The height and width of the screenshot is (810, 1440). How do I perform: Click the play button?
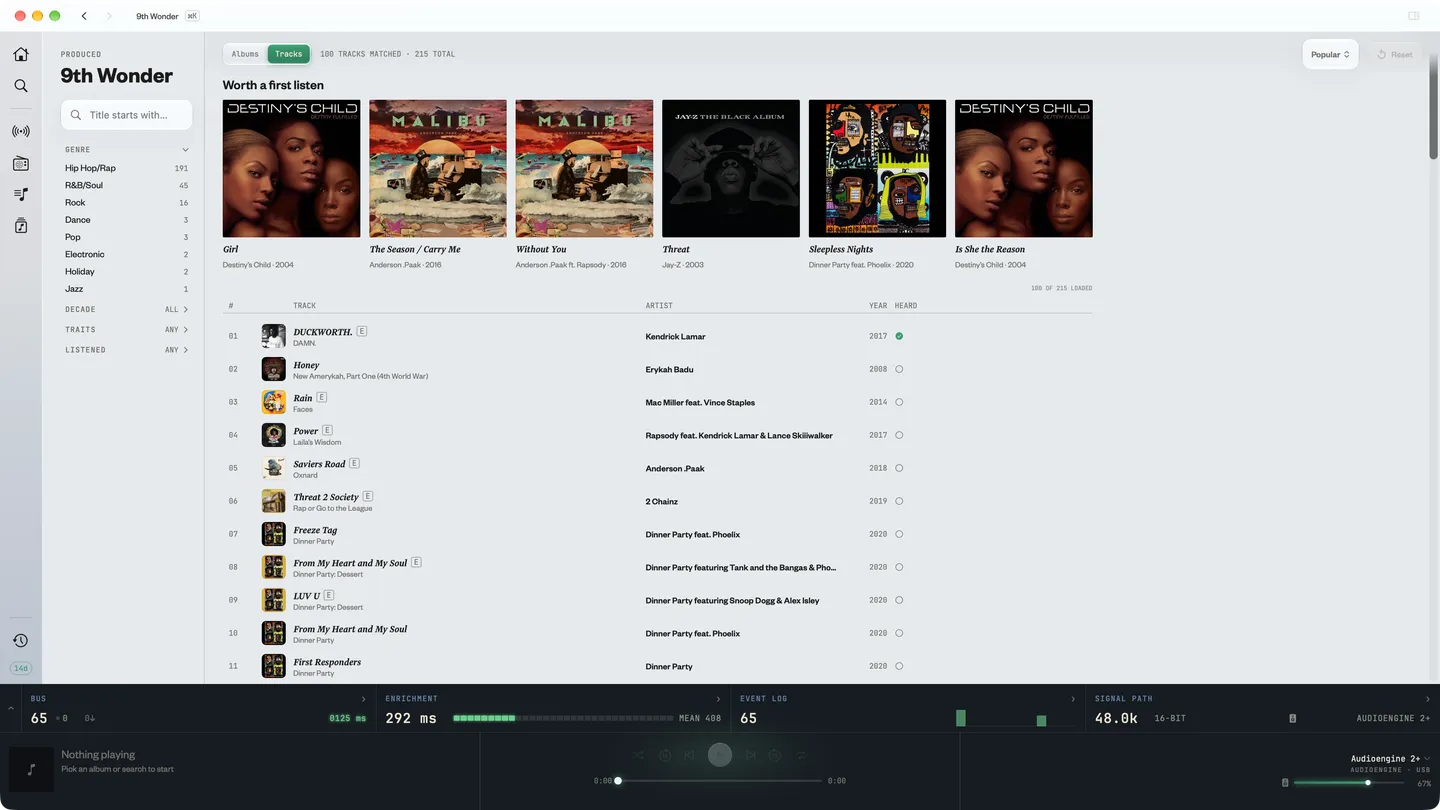click(720, 755)
